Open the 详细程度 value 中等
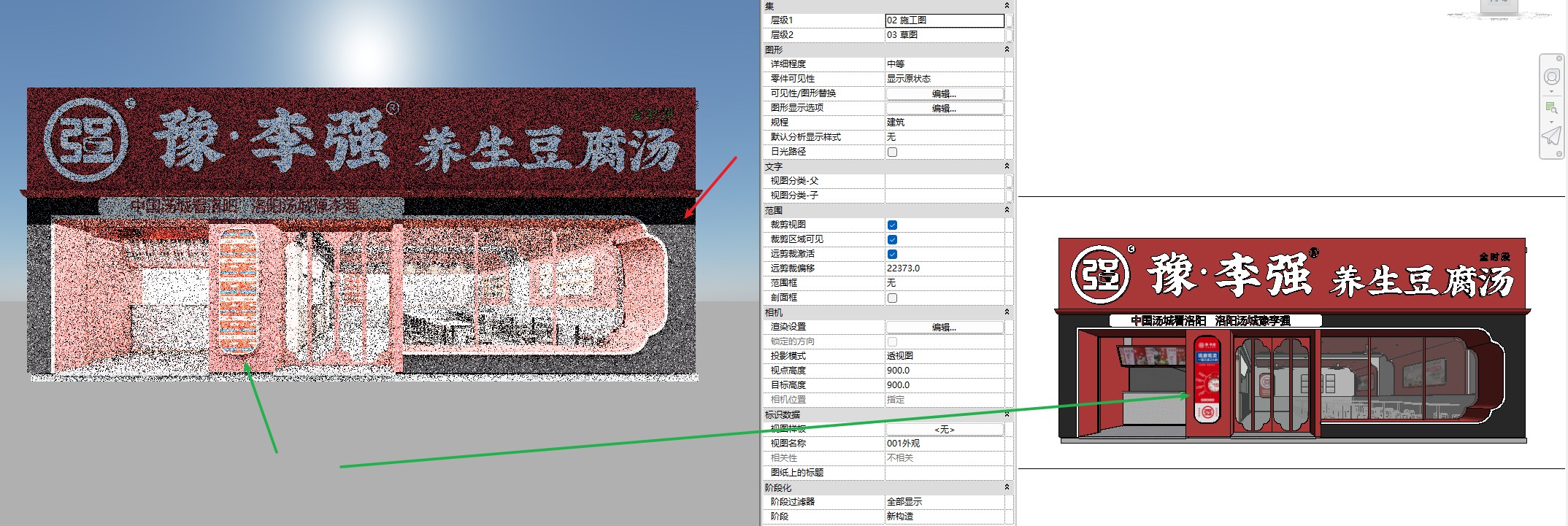This screenshot has width=1568, height=526. click(x=945, y=64)
